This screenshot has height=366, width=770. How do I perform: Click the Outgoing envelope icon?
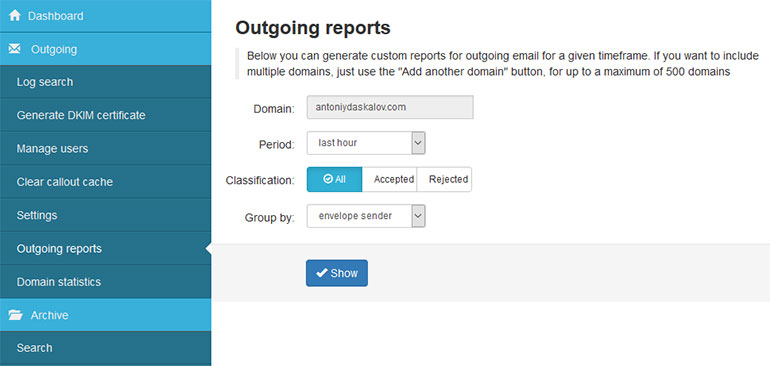coord(15,49)
